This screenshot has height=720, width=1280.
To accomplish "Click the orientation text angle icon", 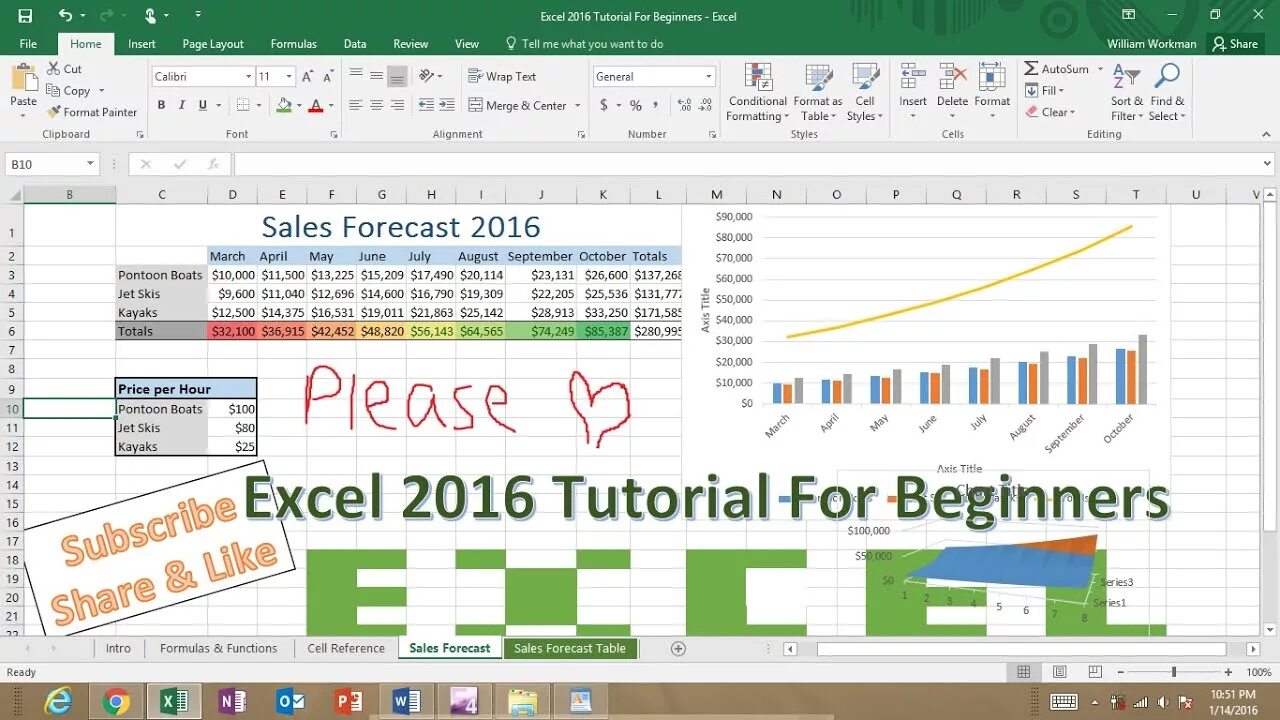I will (427, 76).
